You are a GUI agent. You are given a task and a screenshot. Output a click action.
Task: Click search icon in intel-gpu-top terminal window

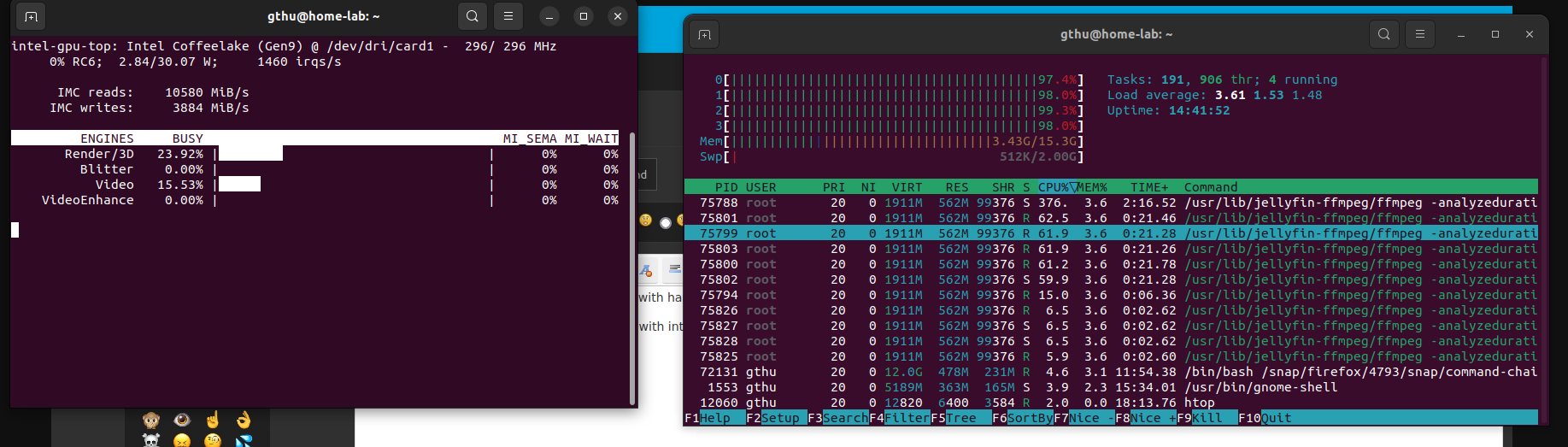473,16
